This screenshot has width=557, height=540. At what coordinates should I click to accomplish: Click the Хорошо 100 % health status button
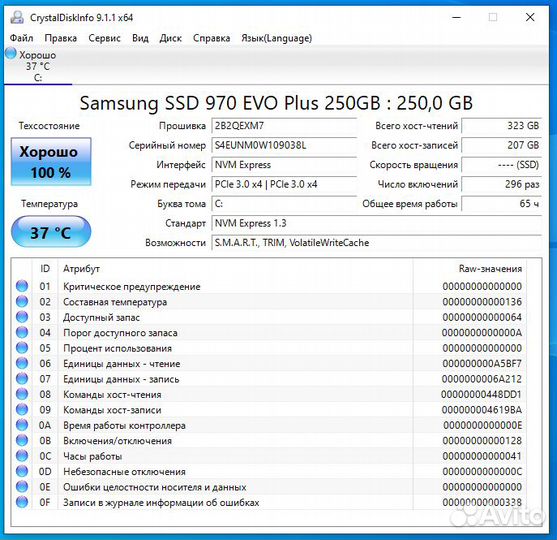[51, 162]
